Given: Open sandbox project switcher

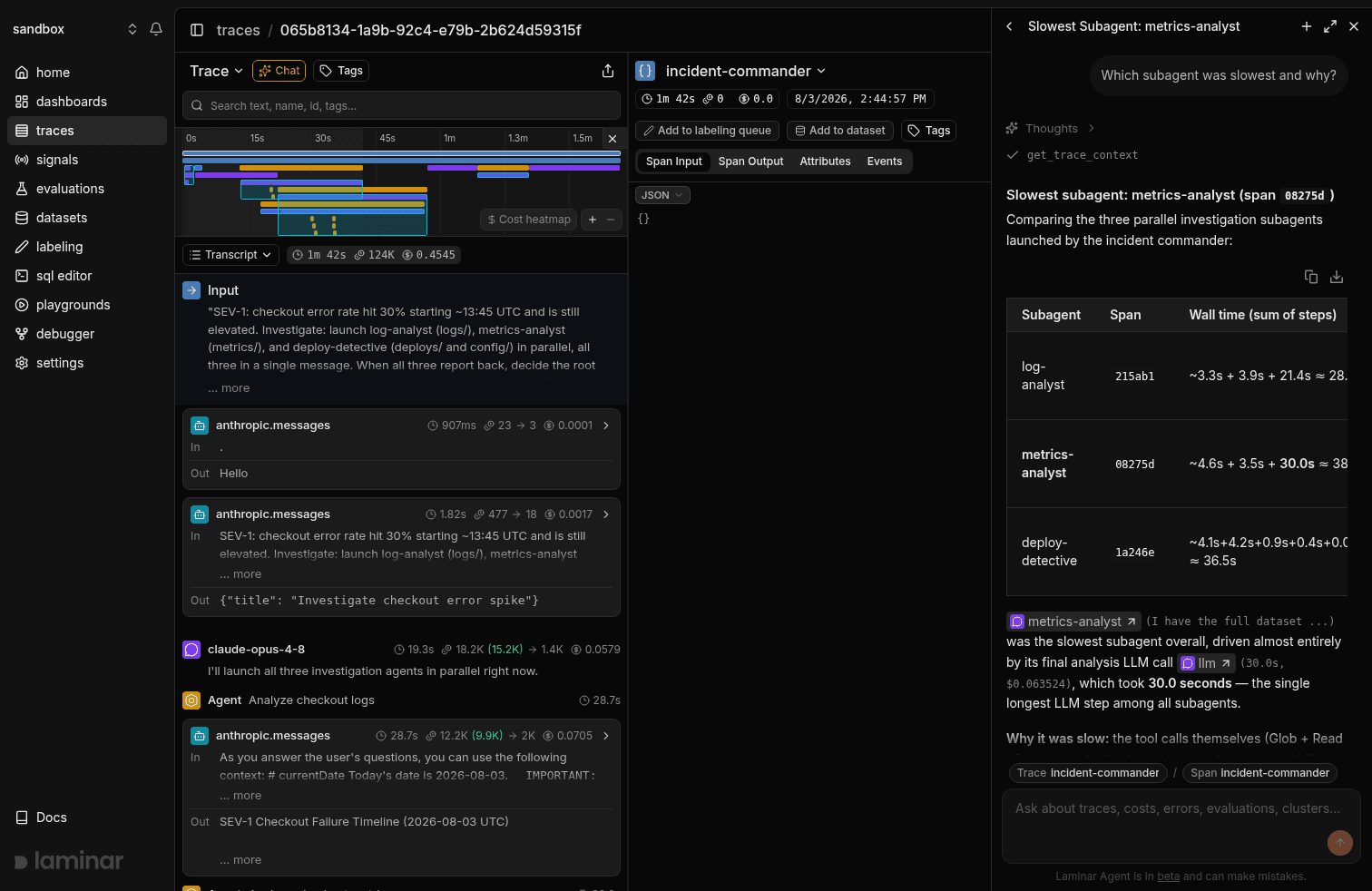Looking at the screenshot, I should (74, 29).
